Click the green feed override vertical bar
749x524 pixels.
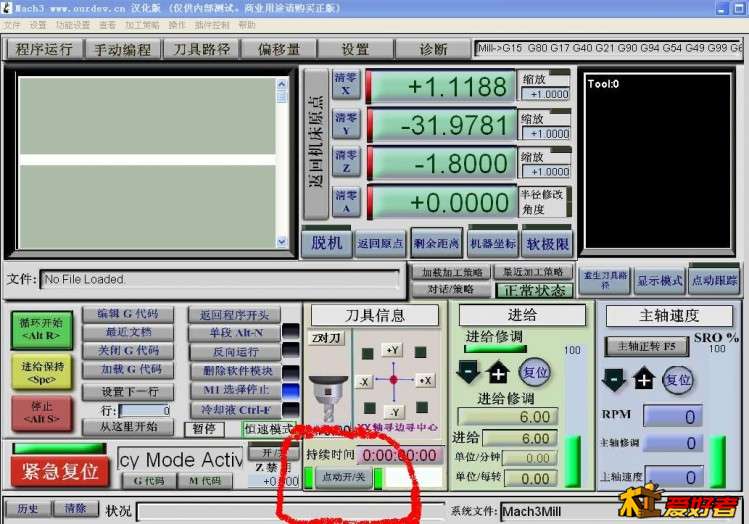(x=572, y=461)
